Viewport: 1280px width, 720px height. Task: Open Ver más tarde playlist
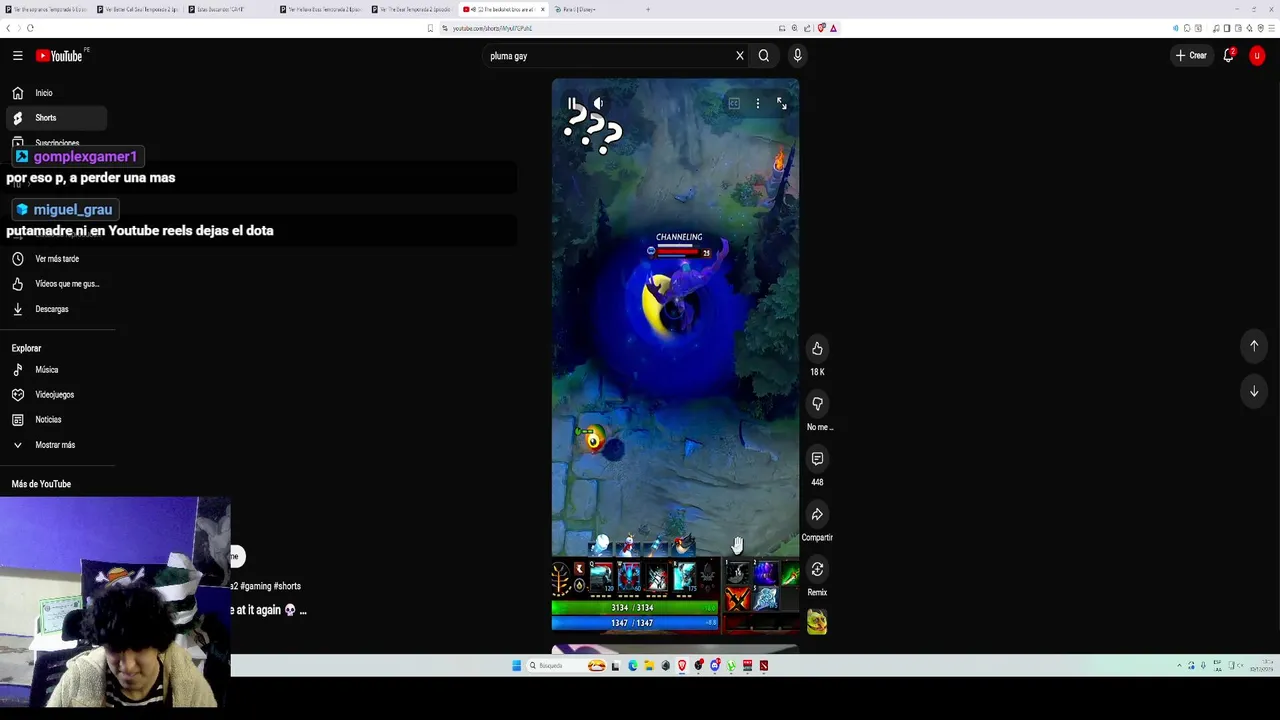(x=55, y=259)
